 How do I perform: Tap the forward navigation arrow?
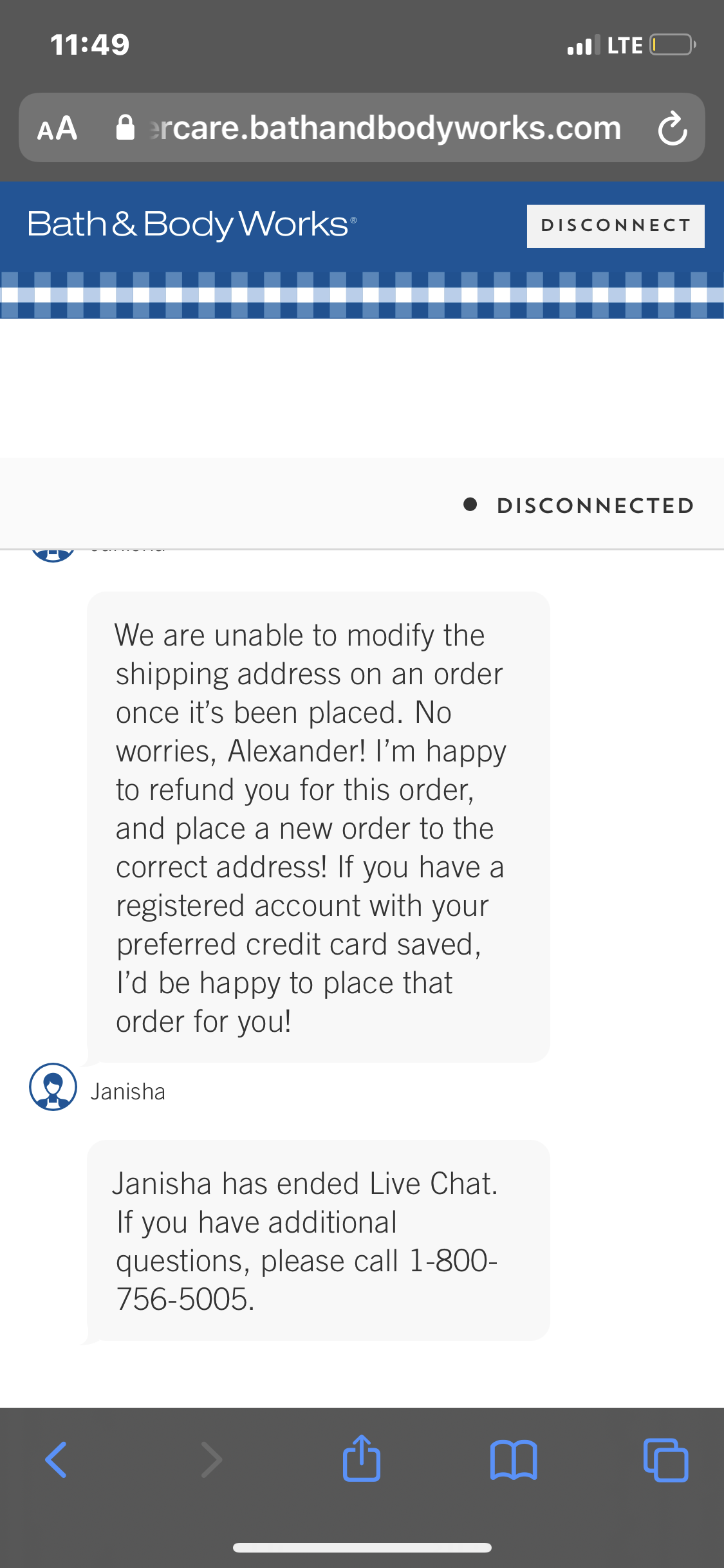tap(211, 1459)
